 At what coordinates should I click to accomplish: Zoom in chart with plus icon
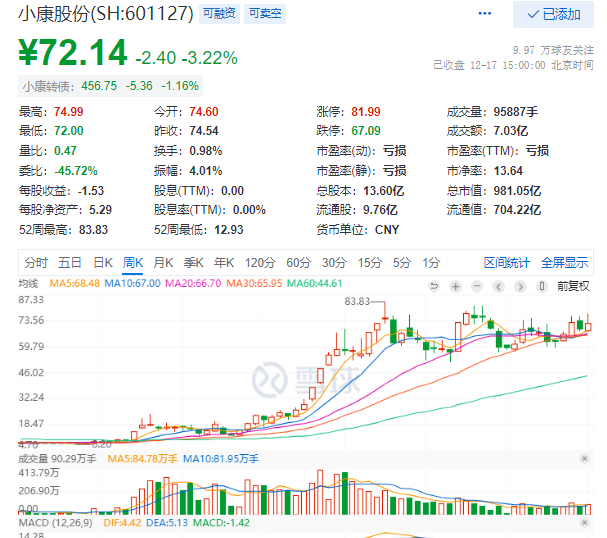click(456, 286)
